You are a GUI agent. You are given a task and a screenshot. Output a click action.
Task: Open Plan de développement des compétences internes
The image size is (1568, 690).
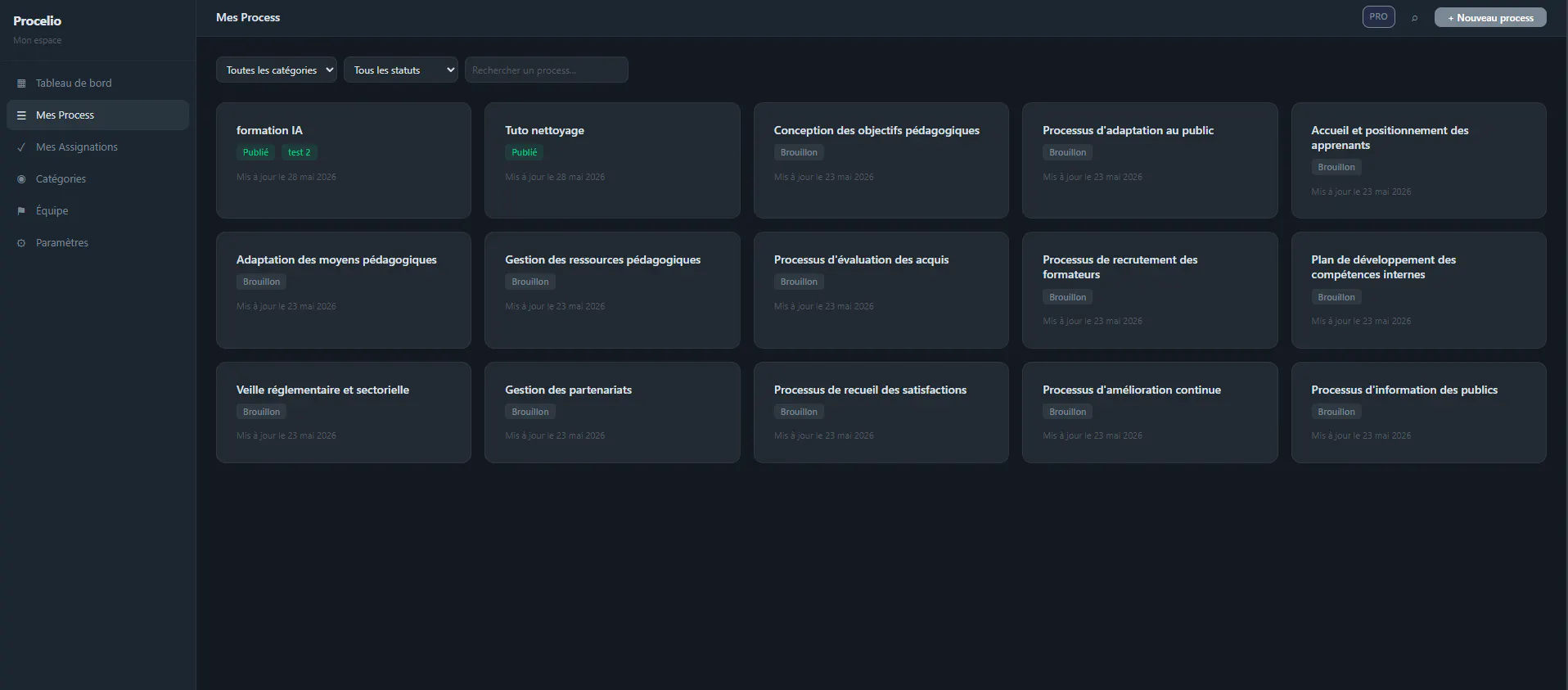[x=1419, y=290]
